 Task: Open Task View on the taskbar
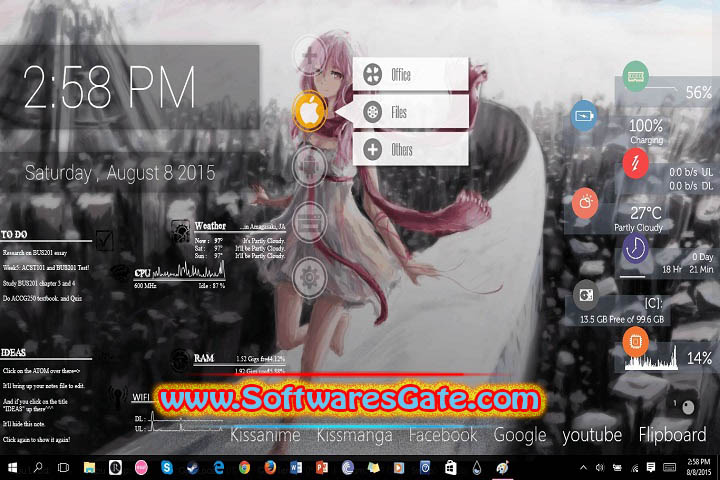tap(63, 468)
